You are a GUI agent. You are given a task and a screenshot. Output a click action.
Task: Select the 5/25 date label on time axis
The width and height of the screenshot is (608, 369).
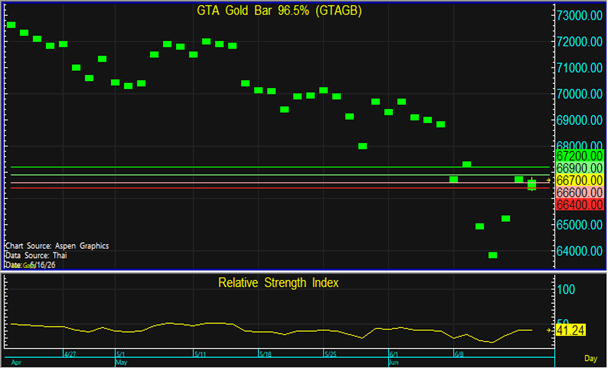coord(331,354)
